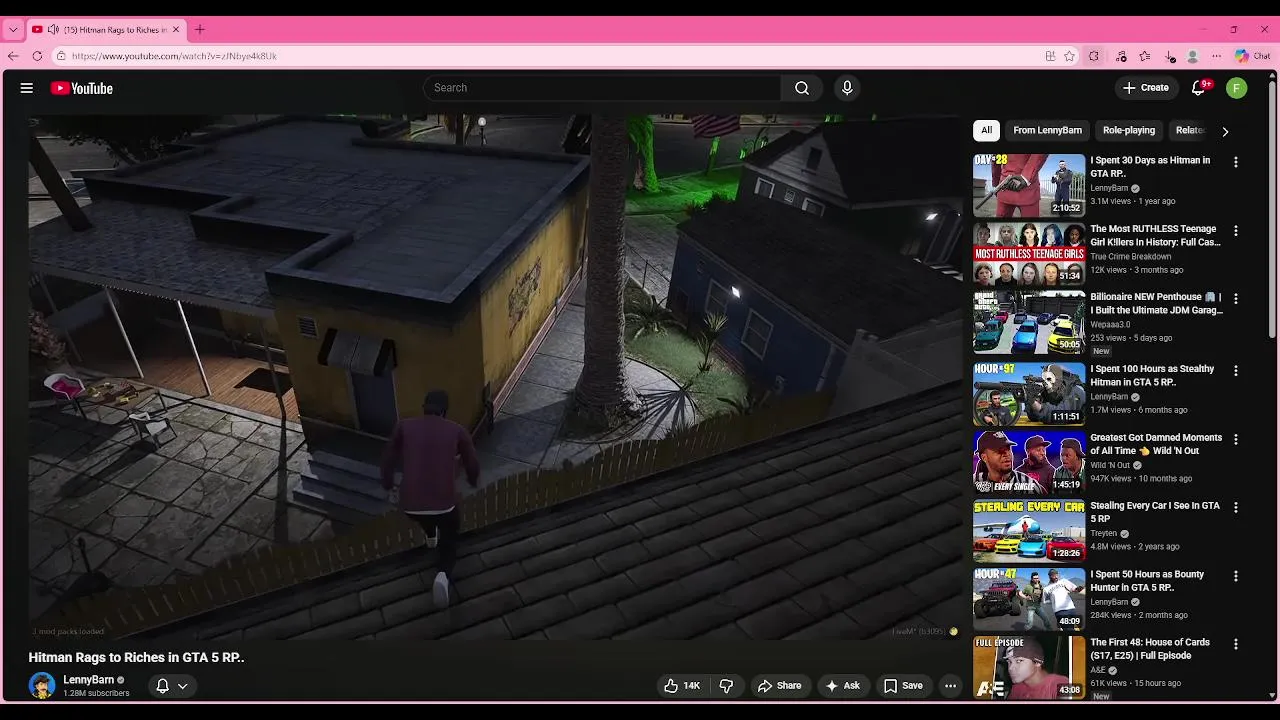Open browser settings and more menu
This screenshot has width=1280, height=720.
pyautogui.click(x=1217, y=56)
